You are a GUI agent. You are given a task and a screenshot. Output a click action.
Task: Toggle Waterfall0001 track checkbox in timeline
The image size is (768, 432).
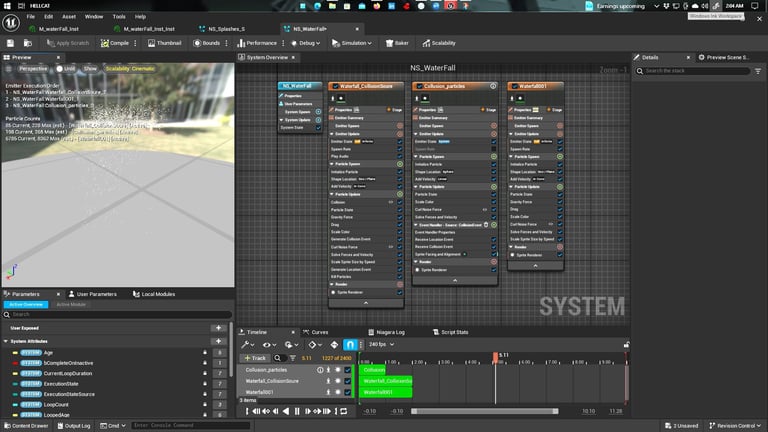point(348,392)
